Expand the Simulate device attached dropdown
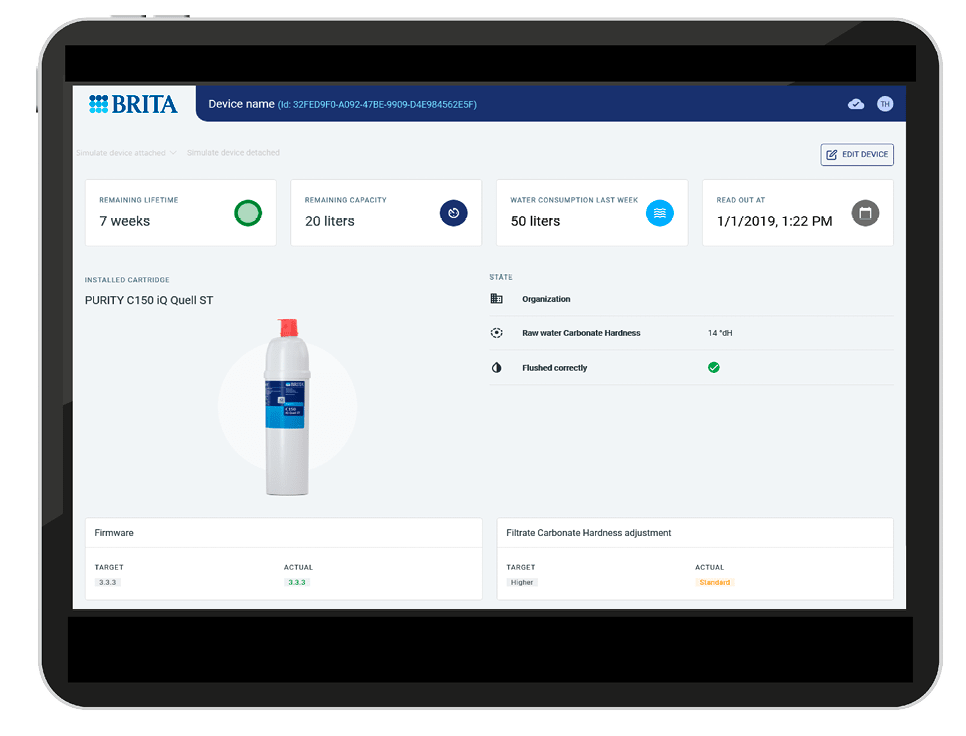The height and width of the screenshot is (736, 966). (126, 153)
